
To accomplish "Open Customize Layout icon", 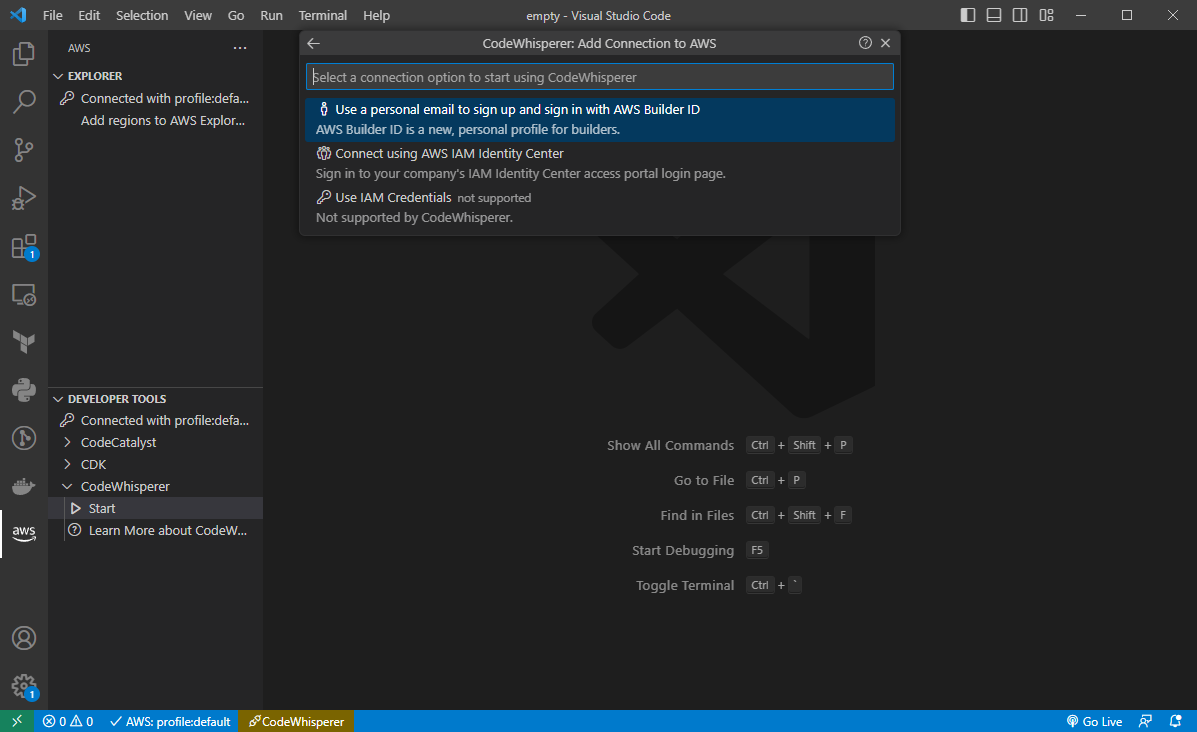I will click(x=1046, y=15).
